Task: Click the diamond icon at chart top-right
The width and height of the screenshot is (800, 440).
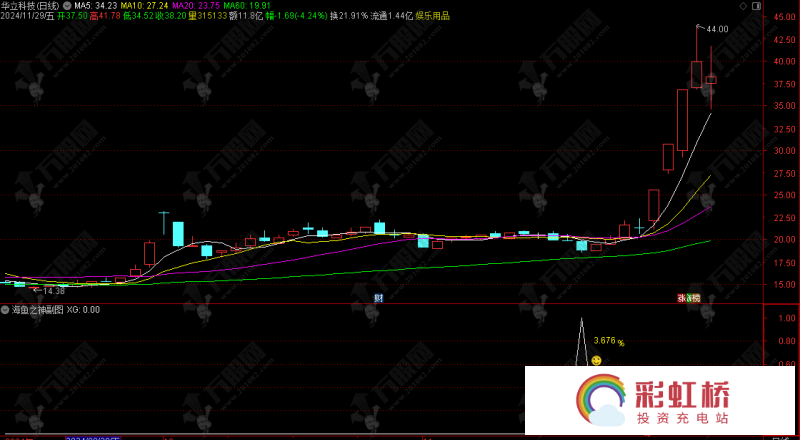Action: click(742, 5)
